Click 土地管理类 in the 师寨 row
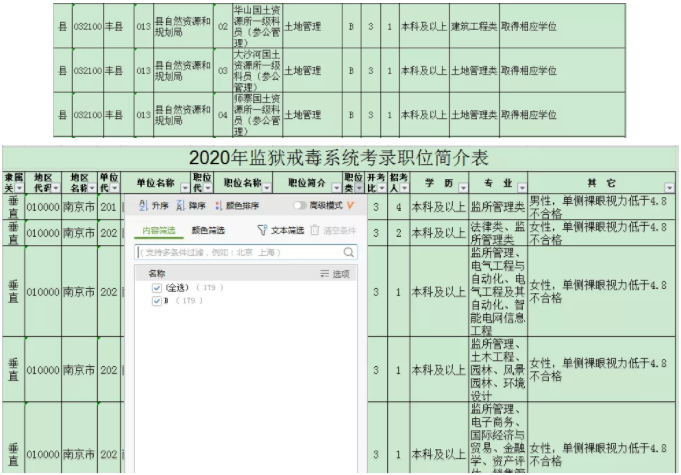This screenshot has width=681, height=475. 474,115
